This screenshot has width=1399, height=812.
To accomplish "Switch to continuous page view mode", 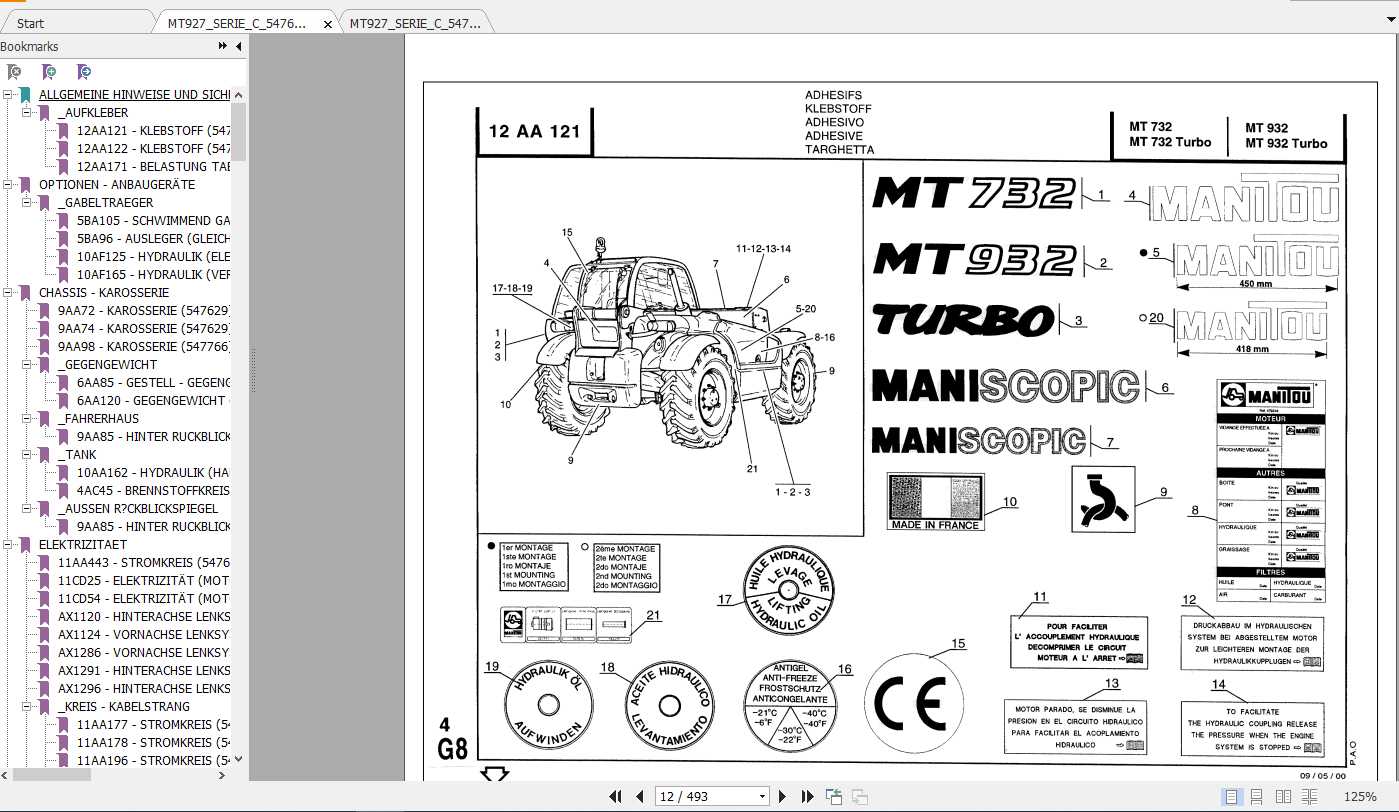I will pyautogui.click(x=1256, y=797).
